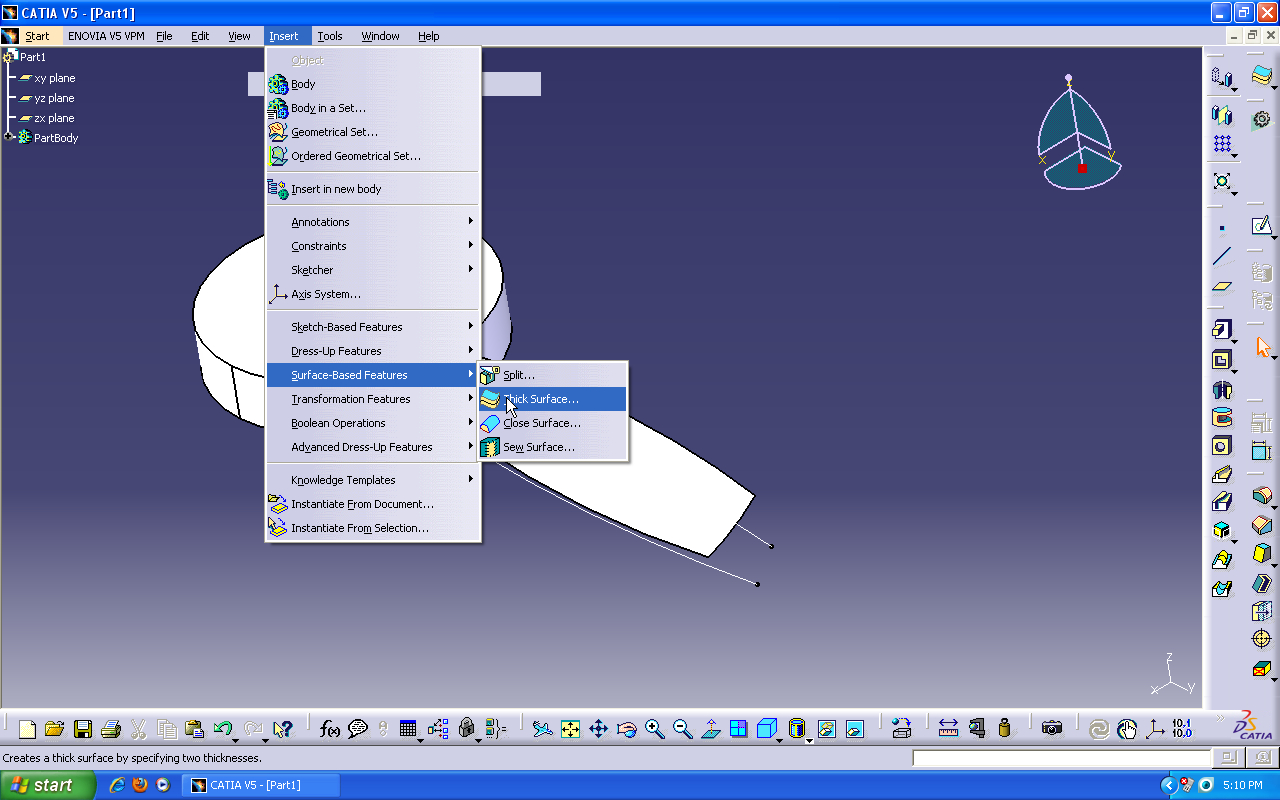
Task: Choose Sew Surface in the submenu
Action: [553, 447]
